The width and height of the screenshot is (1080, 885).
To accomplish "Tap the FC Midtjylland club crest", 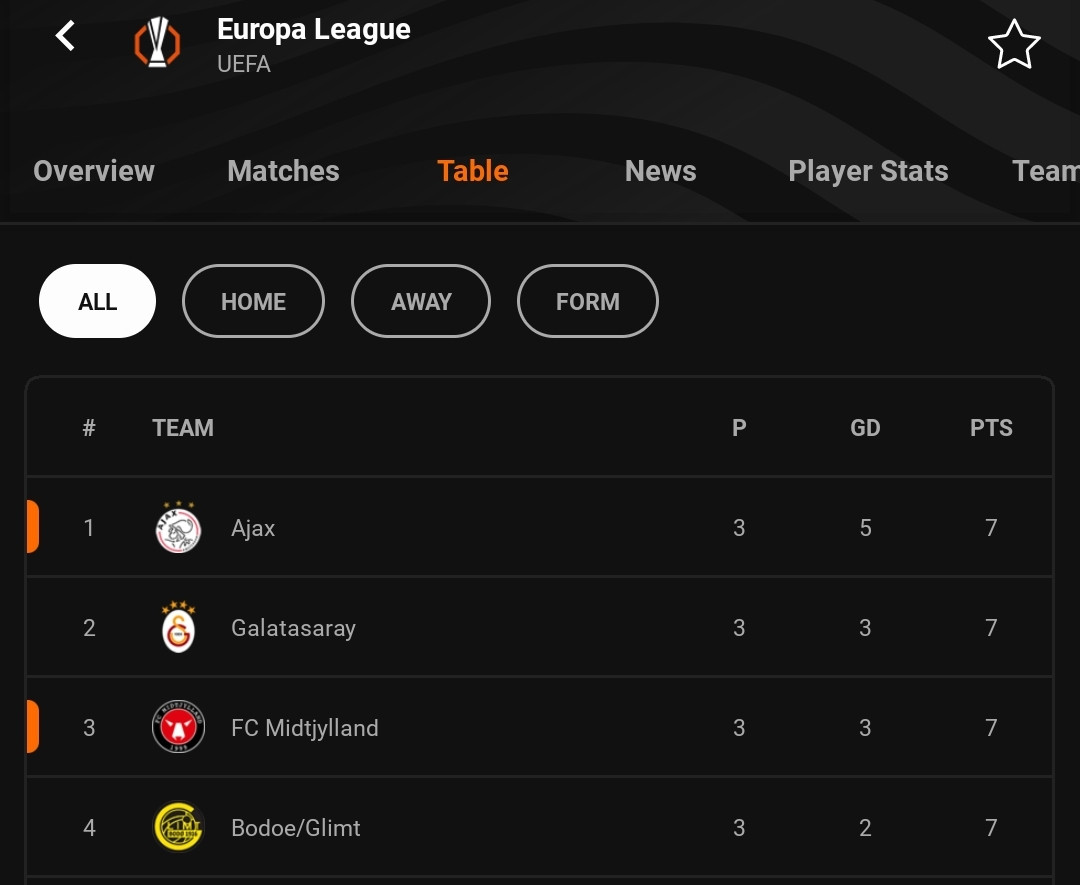I will 178,727.
